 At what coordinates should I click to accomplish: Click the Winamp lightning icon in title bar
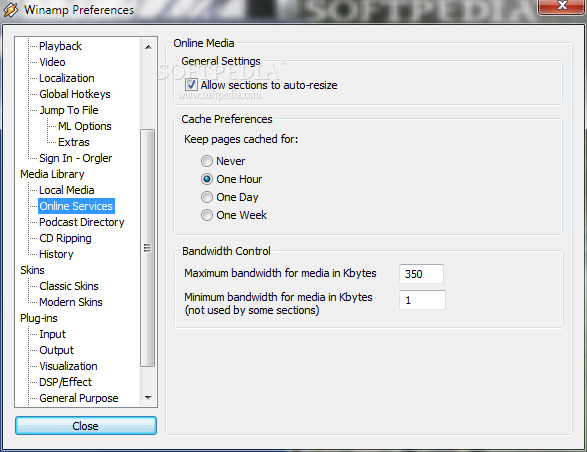pyautogui.click(x=10, y=9)
